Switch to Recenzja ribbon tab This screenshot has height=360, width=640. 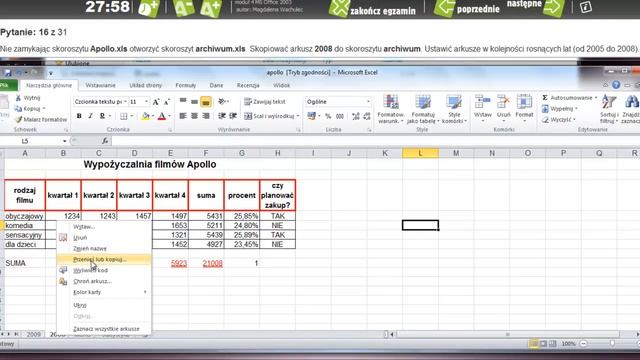(x=248, y=85)
